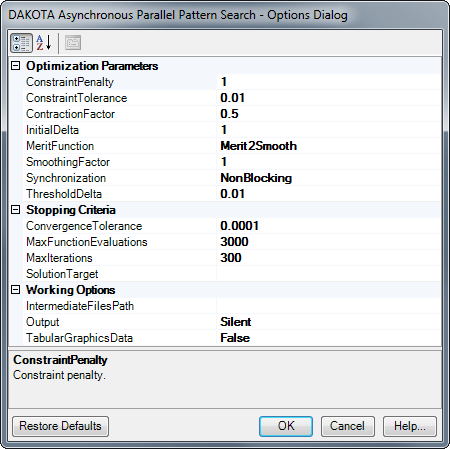Collapse the Working Options section
The image size is (450, 449).
pos(15,289)
